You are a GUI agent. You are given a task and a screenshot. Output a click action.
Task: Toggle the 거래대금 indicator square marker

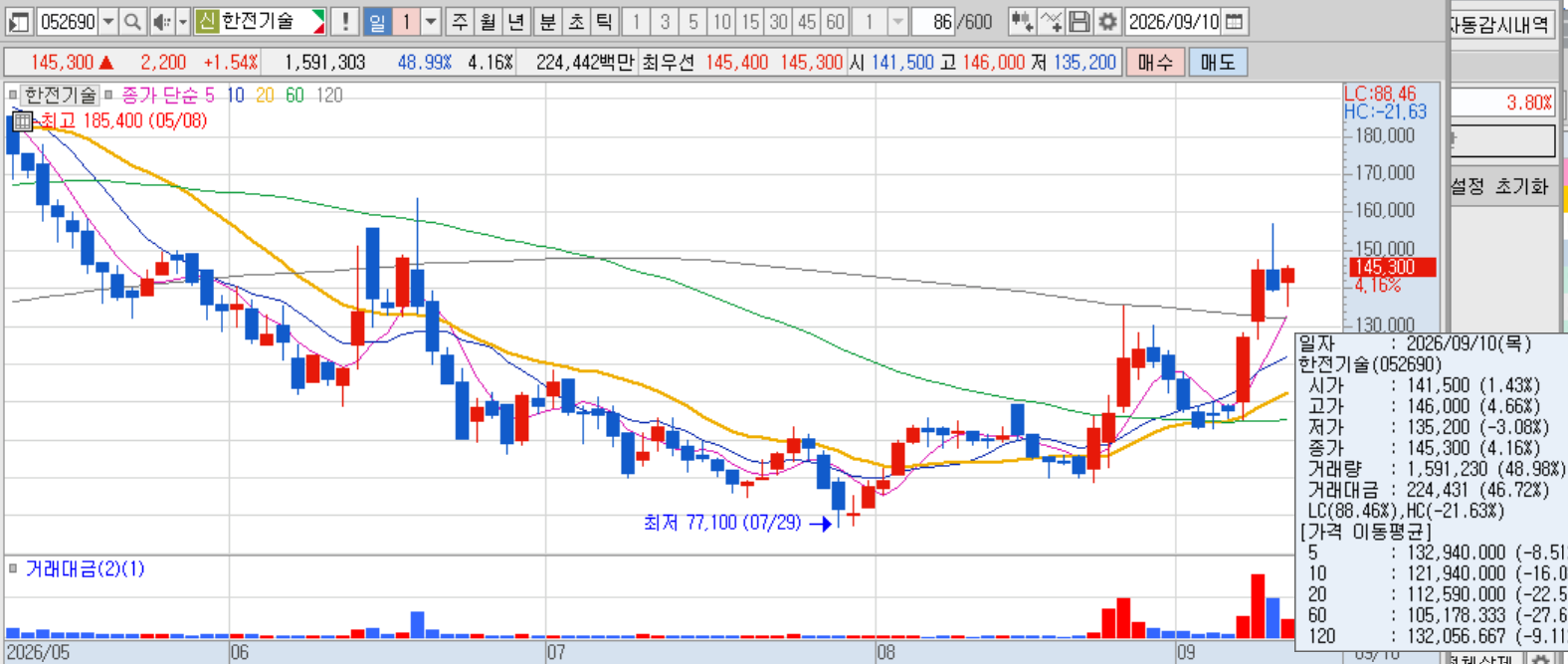[x=13, y=568]
